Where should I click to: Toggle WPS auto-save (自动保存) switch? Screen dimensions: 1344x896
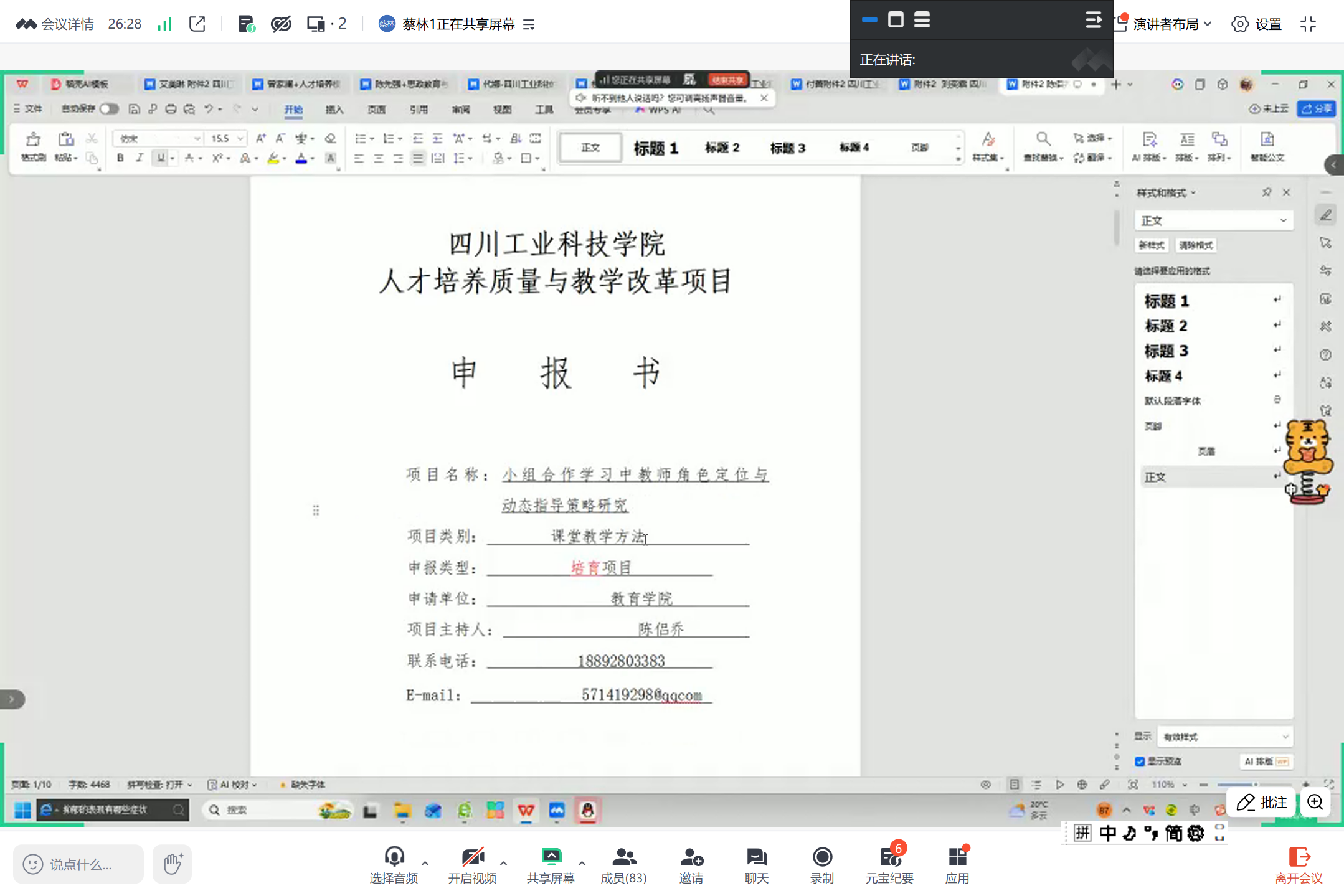tap(108, 109)
